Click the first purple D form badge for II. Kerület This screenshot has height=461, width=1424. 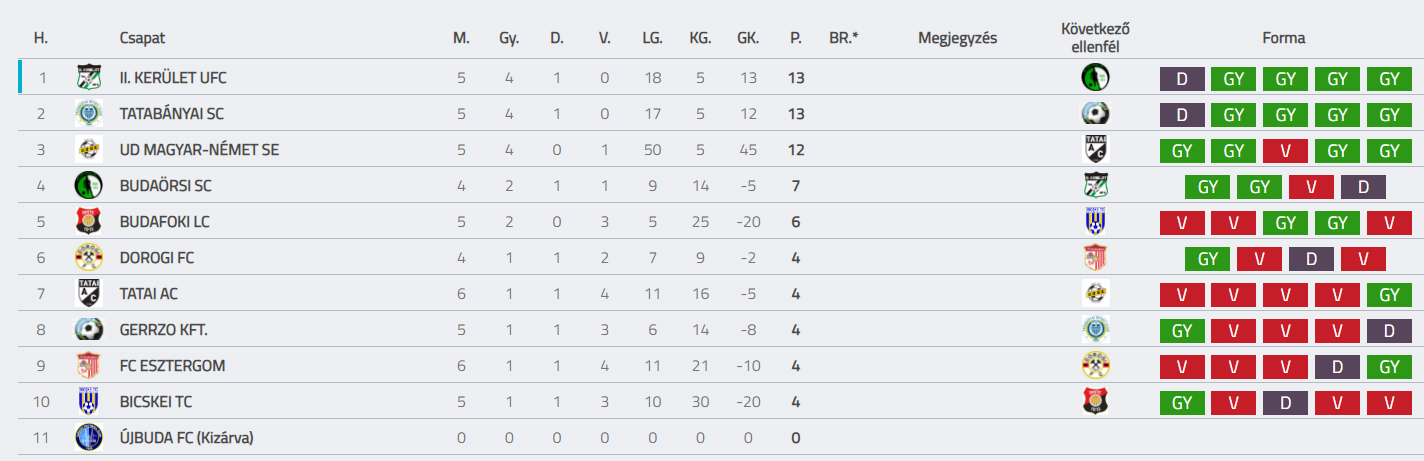(x=1183, y=79)
